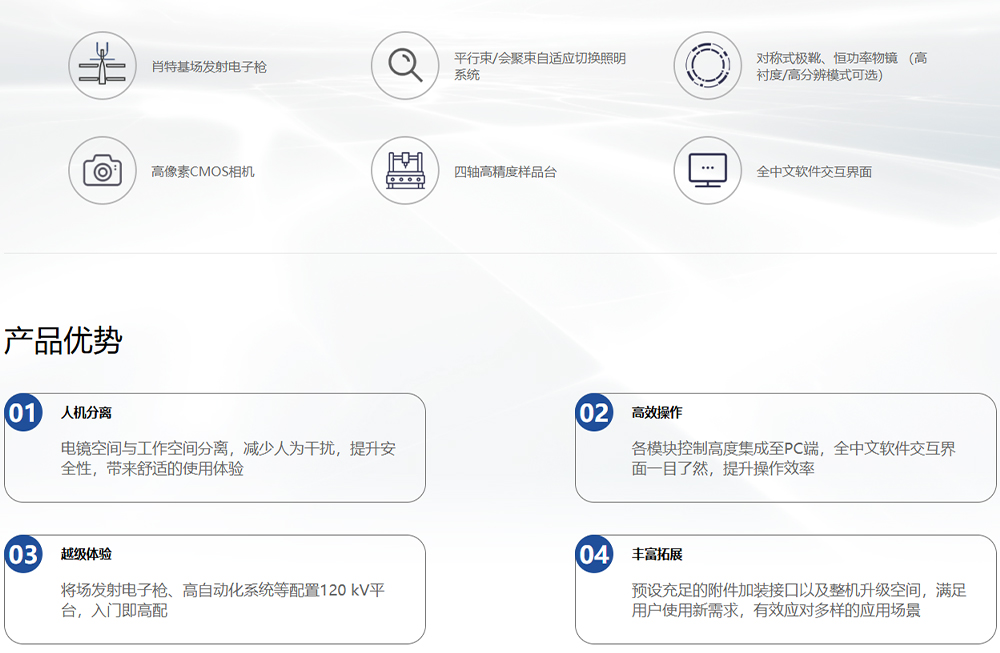
Task: Click the high-pixel CMOS camera icon
Action: point(102,171)
